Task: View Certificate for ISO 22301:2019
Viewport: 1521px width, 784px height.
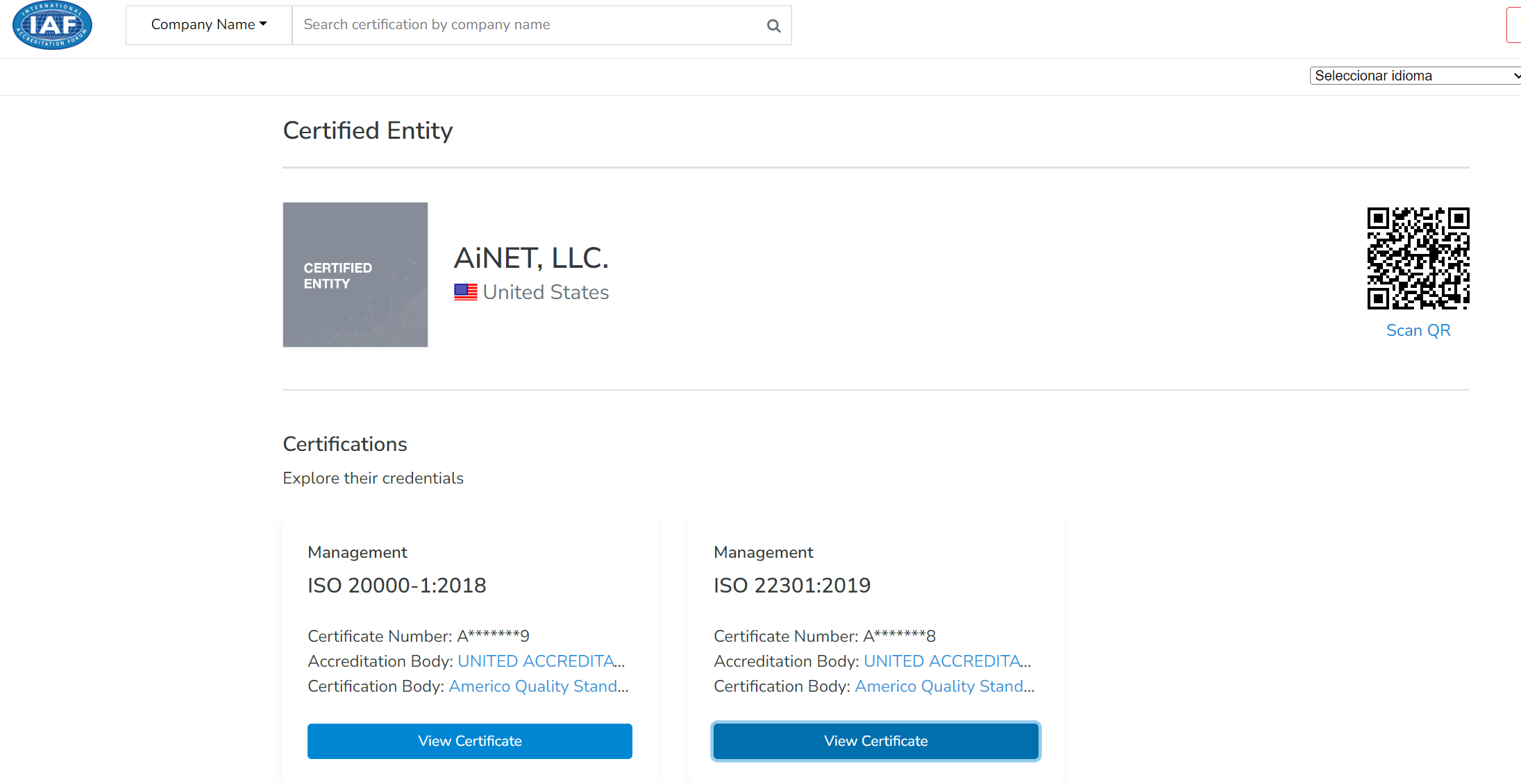Action: pos(875,741)
